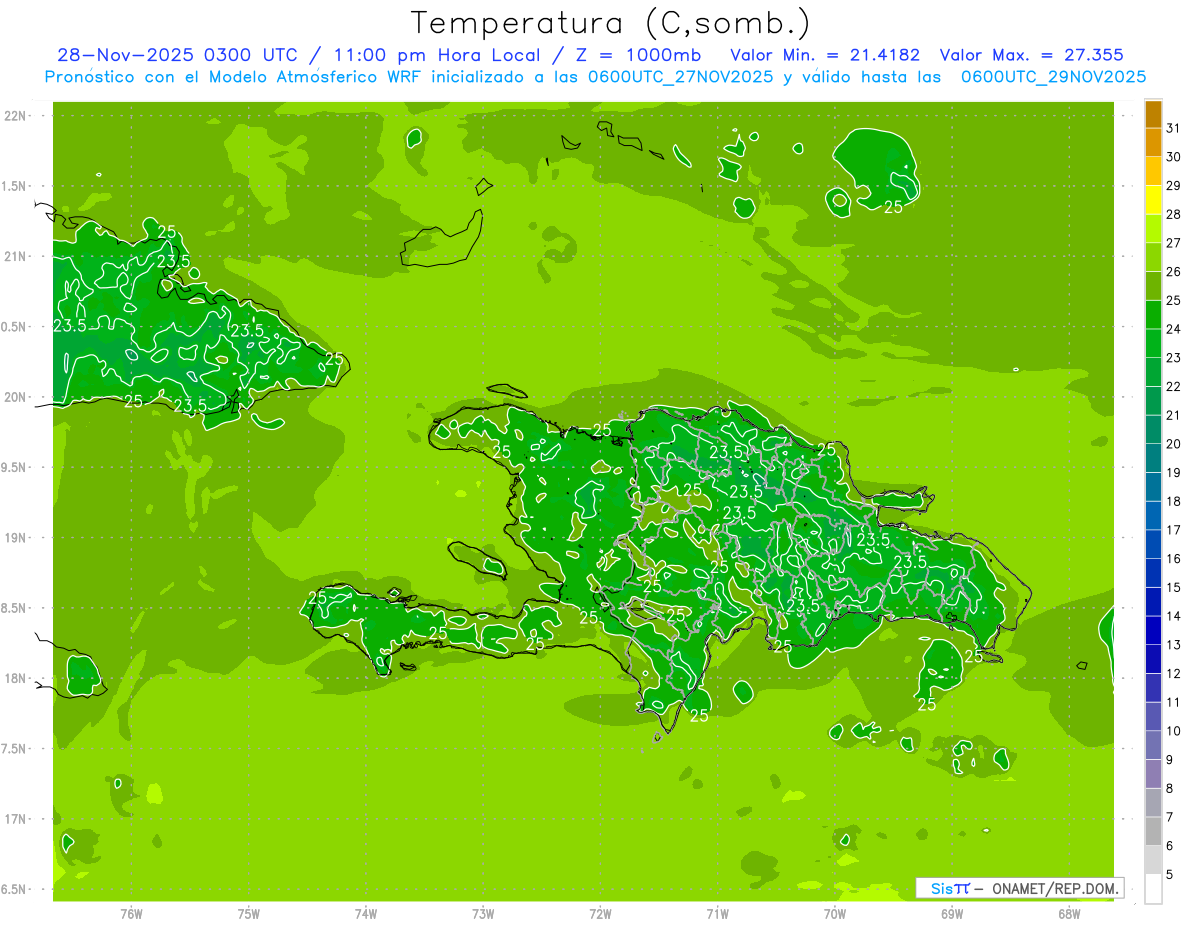Click the "0600UTC_29NOV2025" valid-until time text

pos(1053,77)
